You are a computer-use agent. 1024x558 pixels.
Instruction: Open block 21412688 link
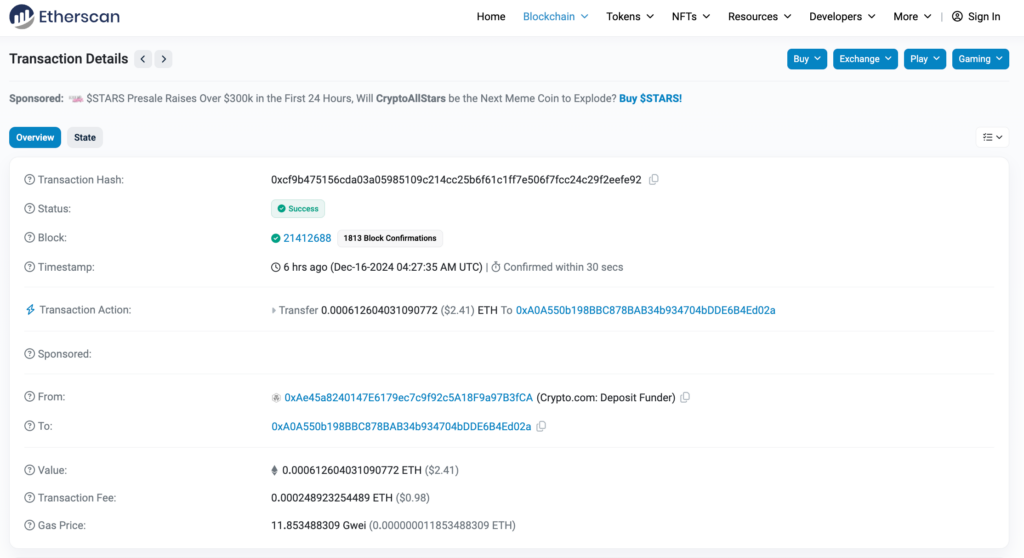coord(307,238)
